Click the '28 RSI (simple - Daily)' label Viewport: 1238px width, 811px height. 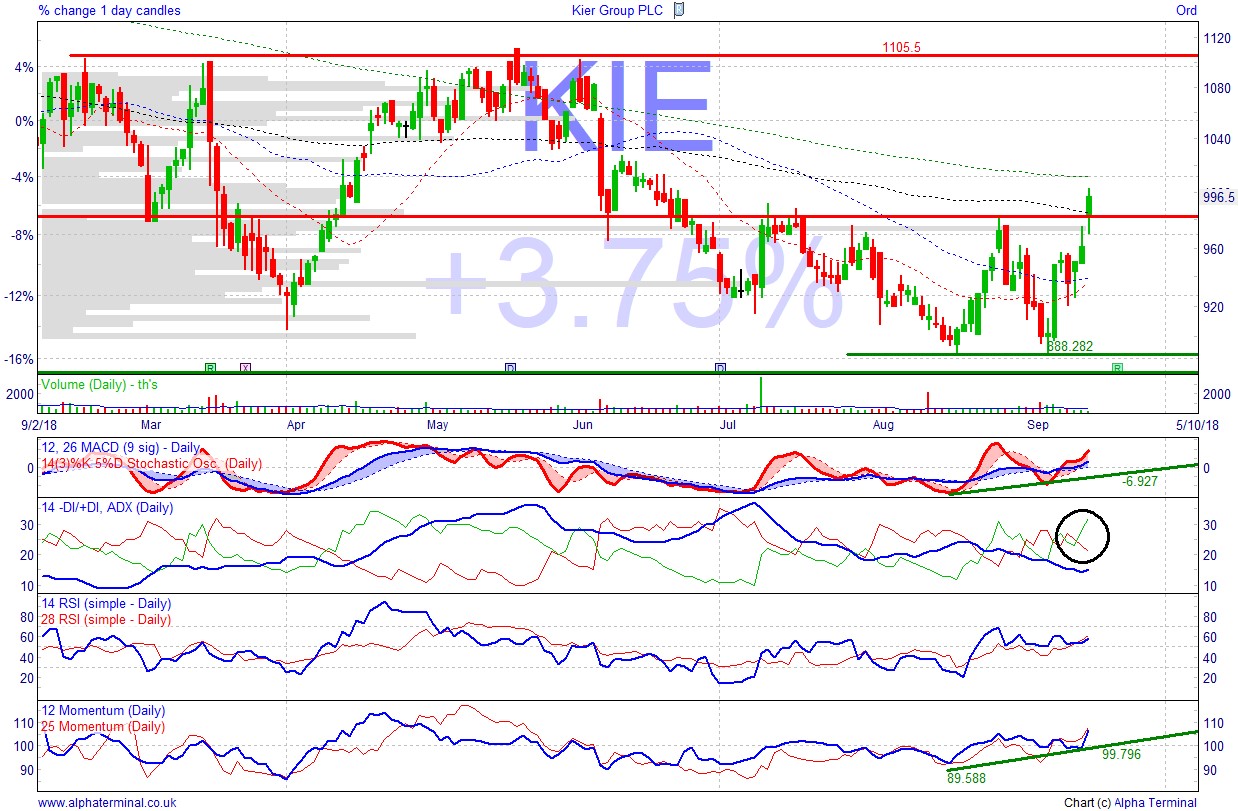click(105, 619)
